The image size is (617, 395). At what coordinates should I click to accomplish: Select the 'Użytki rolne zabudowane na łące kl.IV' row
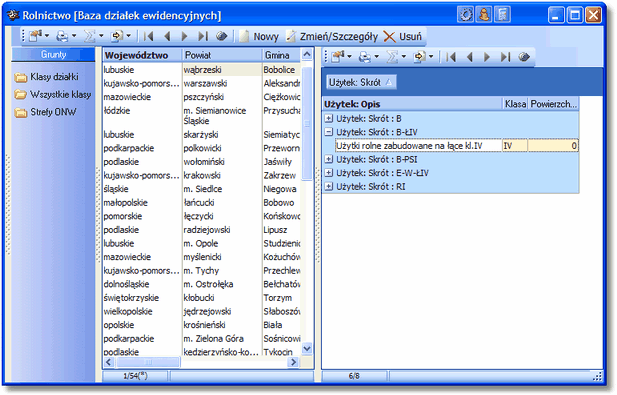(456, 146)
